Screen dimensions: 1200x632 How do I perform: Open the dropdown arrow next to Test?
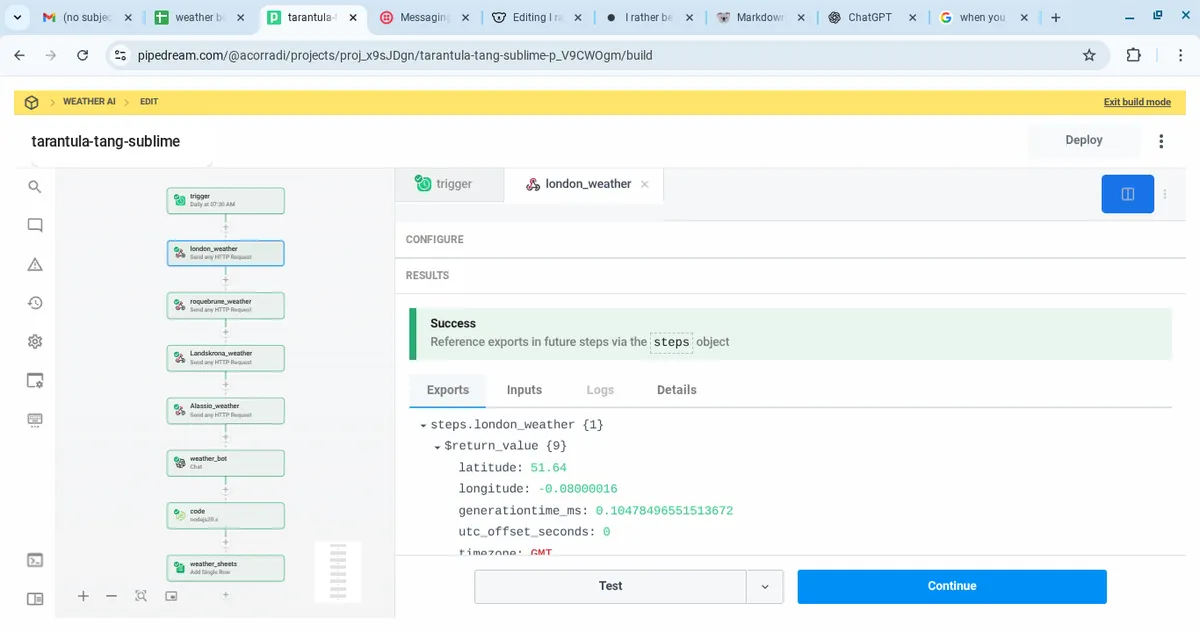[765, 587]
